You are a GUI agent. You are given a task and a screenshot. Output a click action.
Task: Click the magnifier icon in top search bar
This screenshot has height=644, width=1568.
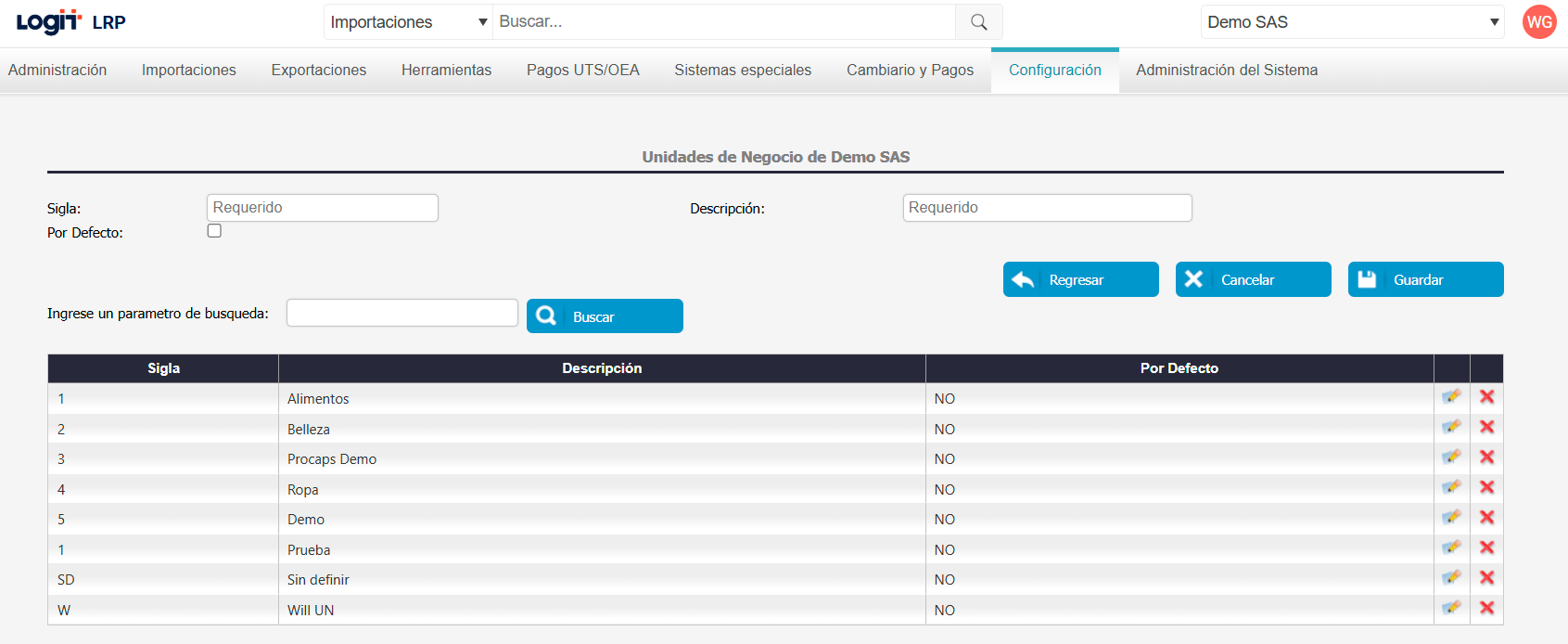978,22
